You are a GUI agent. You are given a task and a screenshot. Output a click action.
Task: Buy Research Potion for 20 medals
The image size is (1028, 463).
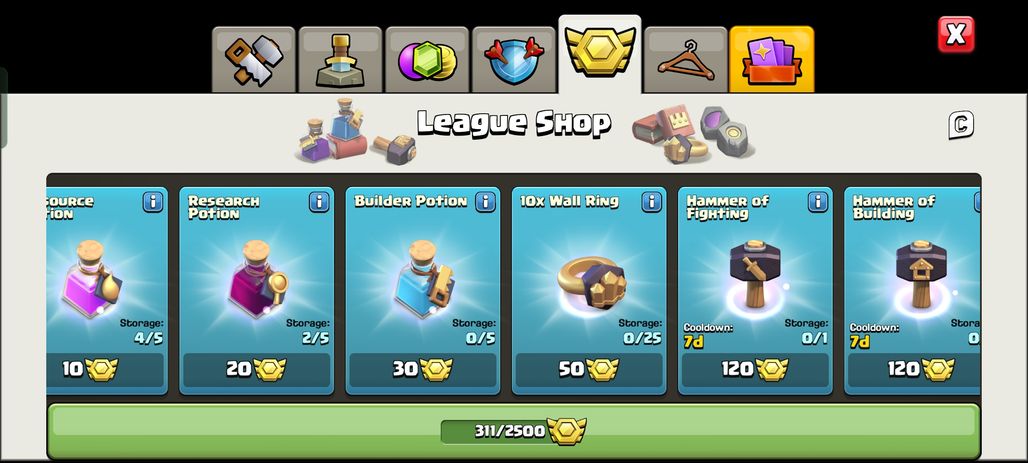pyautogui.click(x=256, y=370)
